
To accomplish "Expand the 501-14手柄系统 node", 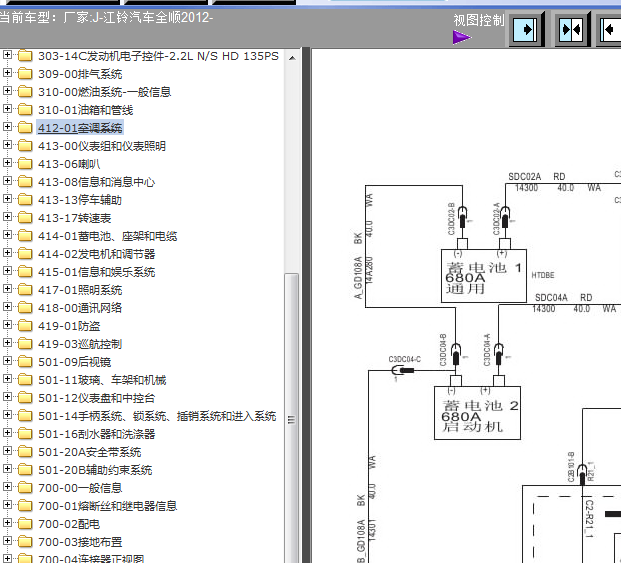I will tap(7, 415).
